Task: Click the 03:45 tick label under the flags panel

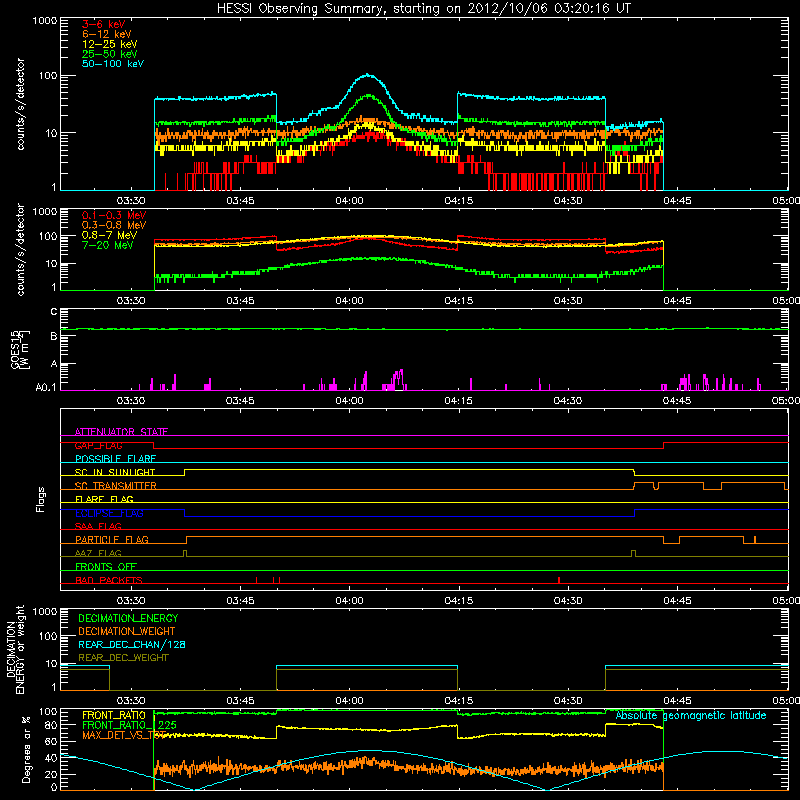Action: [x=240, y=601]
